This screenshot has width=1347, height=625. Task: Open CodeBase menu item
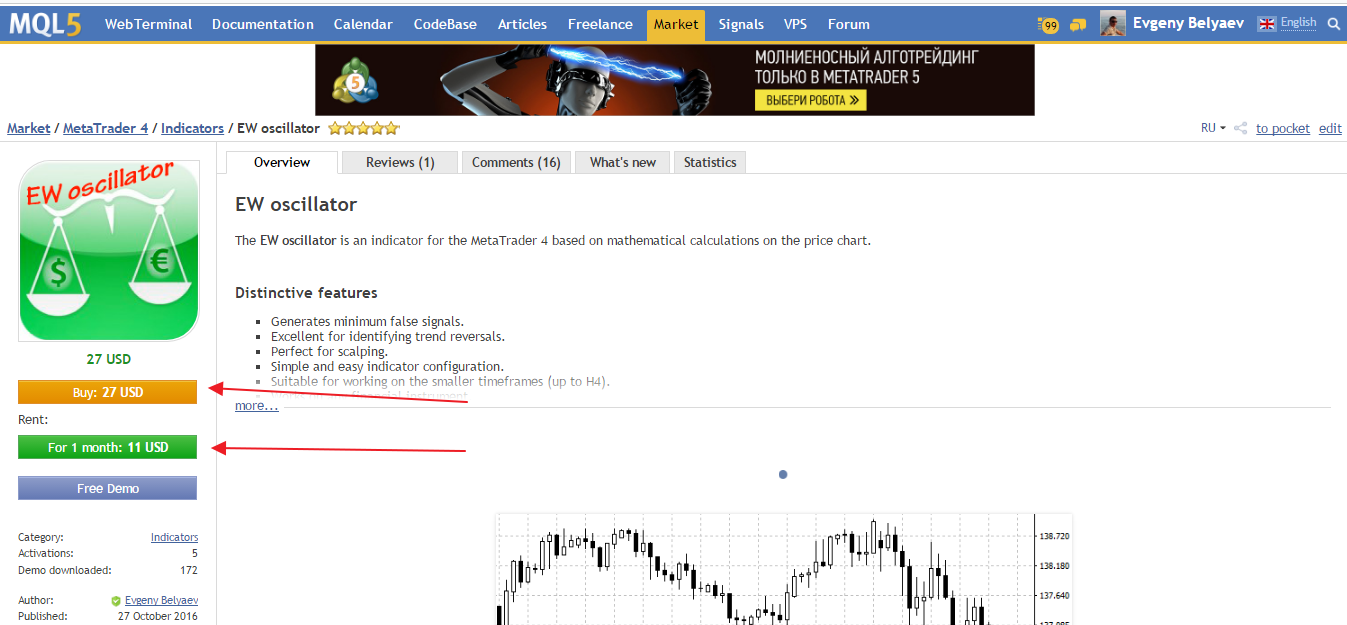tap(445, 24)
